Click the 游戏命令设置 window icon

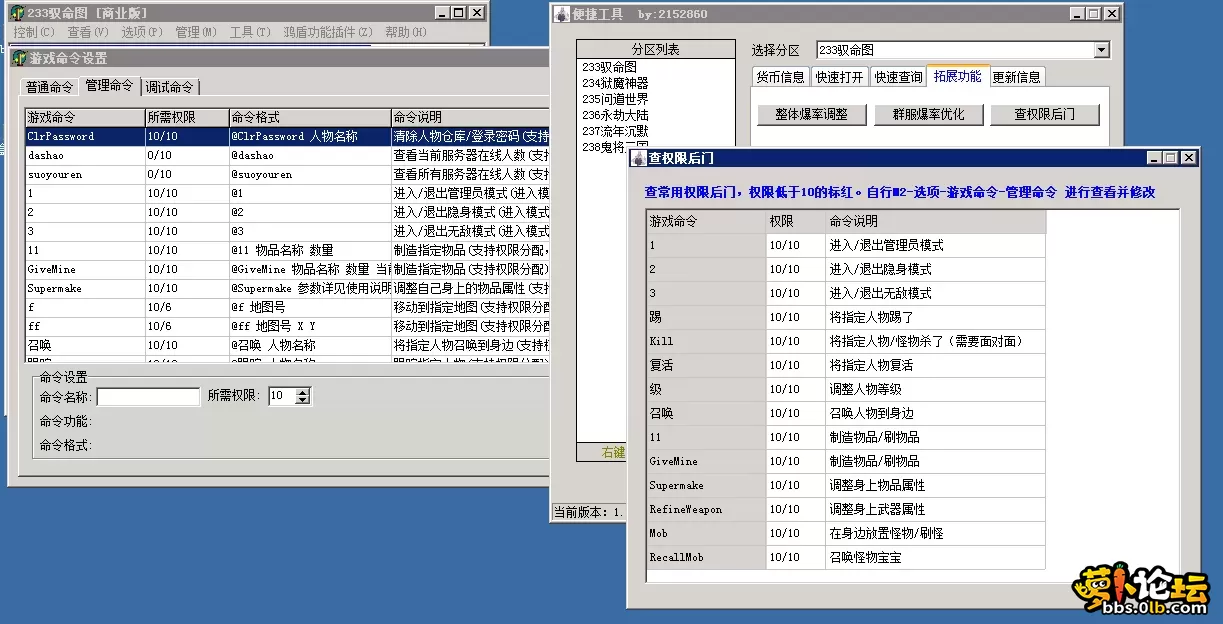[x=18, y=58]
